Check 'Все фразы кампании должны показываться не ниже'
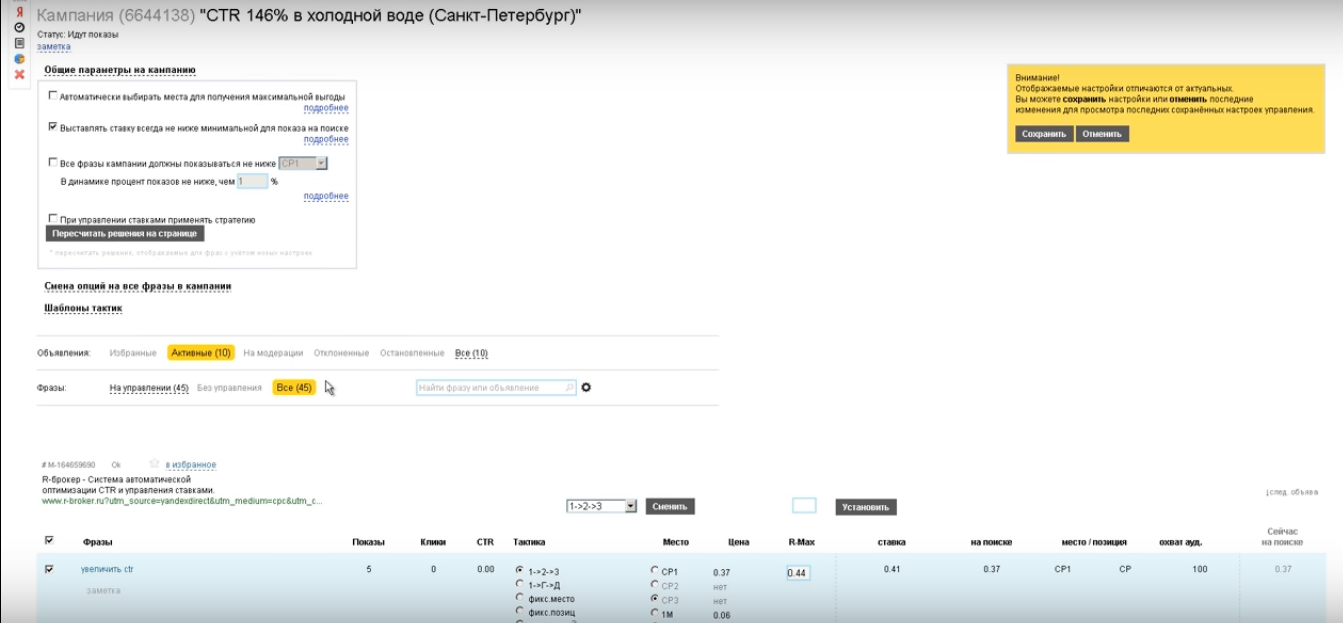 point(53,162)
